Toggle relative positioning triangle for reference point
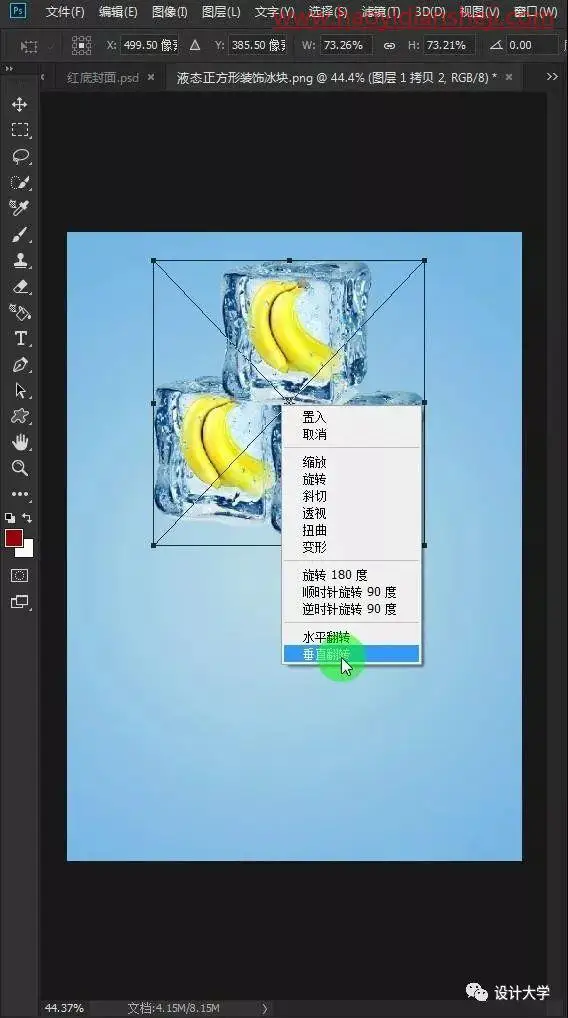 195,45
